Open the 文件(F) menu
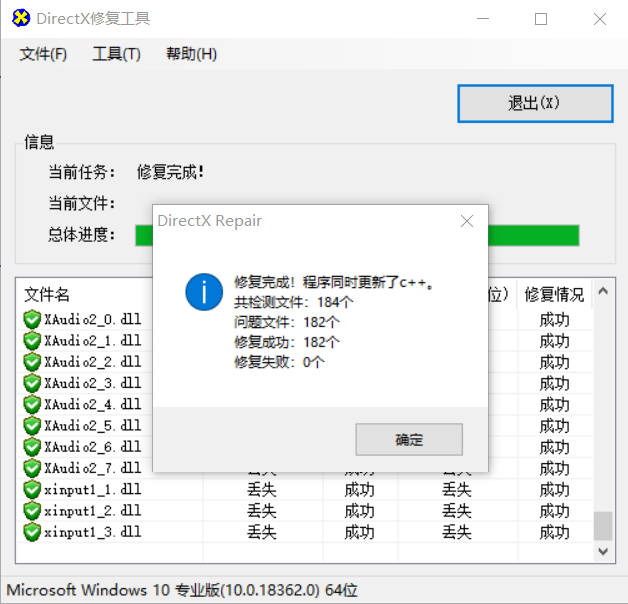This screenshot has height=604, width=628. pyautogui.click(x=43, y=54)
